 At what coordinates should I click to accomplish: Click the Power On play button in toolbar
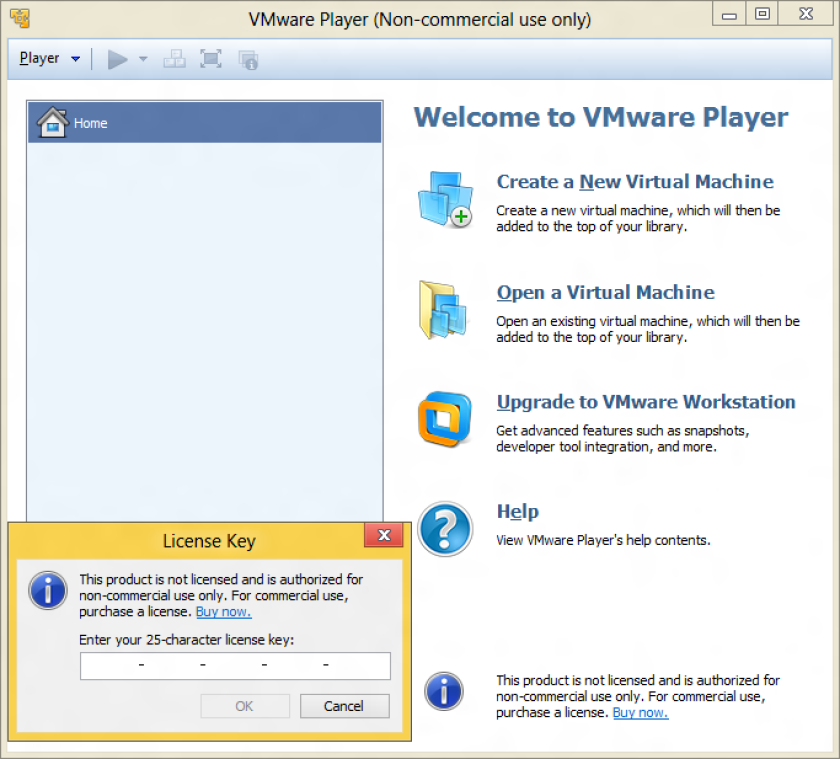click(x=117, y=59)
